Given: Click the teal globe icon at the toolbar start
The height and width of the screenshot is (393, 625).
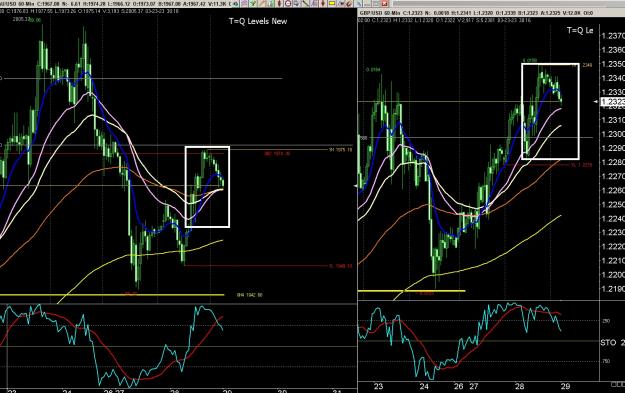Looking at the screenshot, I should pyautogui.click(x=236, y=4).
